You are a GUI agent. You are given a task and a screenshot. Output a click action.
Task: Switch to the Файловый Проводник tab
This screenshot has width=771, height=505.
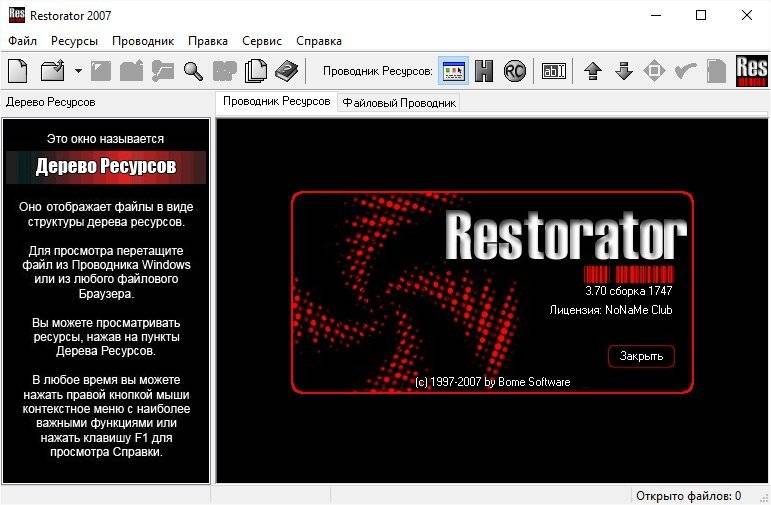tap(399, 103)
